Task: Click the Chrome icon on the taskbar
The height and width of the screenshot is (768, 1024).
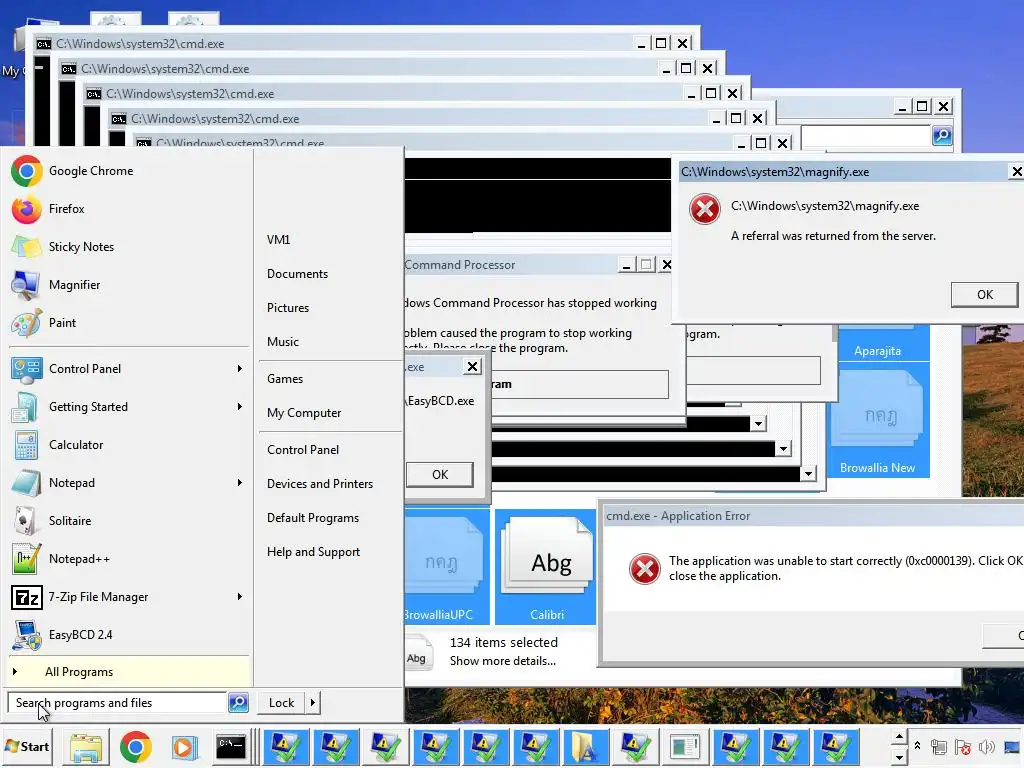Action: pos(136,747)
